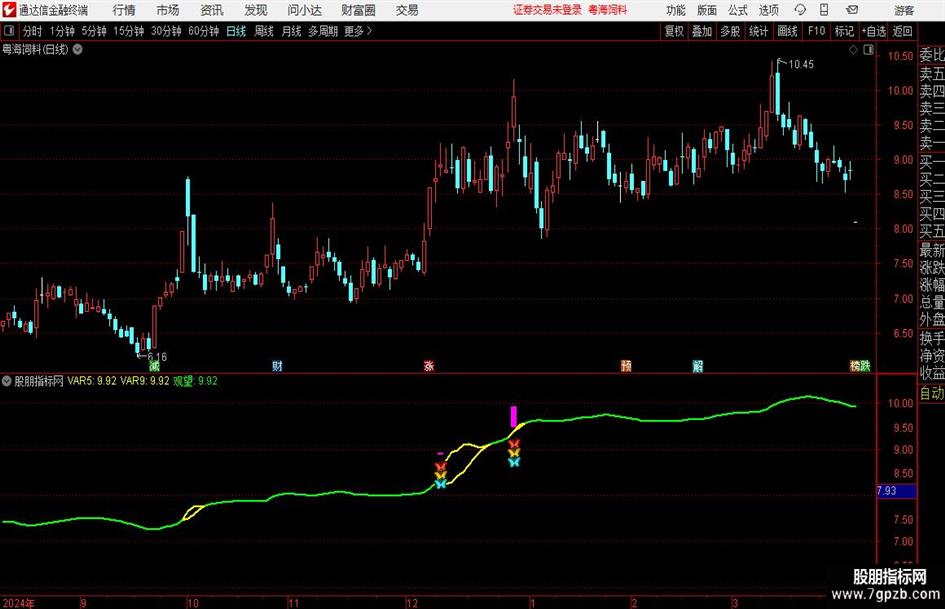Open the 交易 menu
Screen dimensions: 945x609
407,10
